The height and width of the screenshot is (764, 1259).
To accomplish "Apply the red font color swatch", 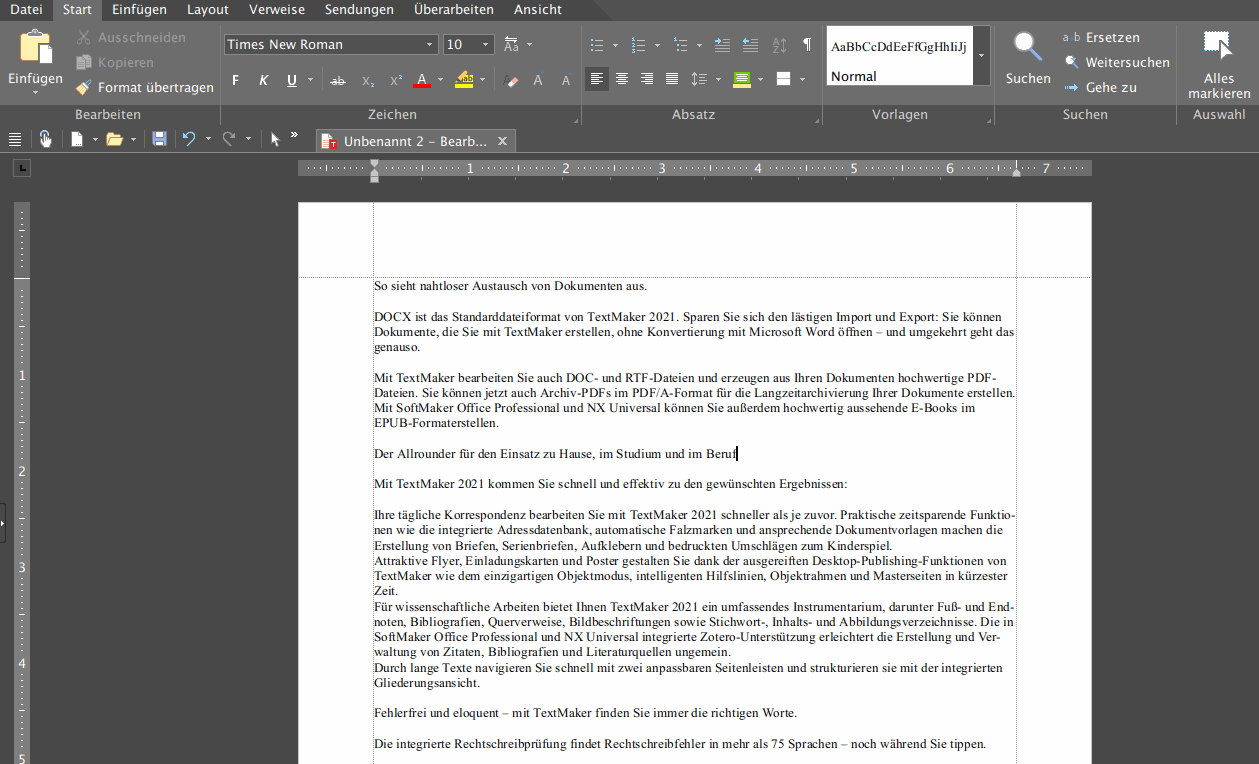I will pos(422,80).
